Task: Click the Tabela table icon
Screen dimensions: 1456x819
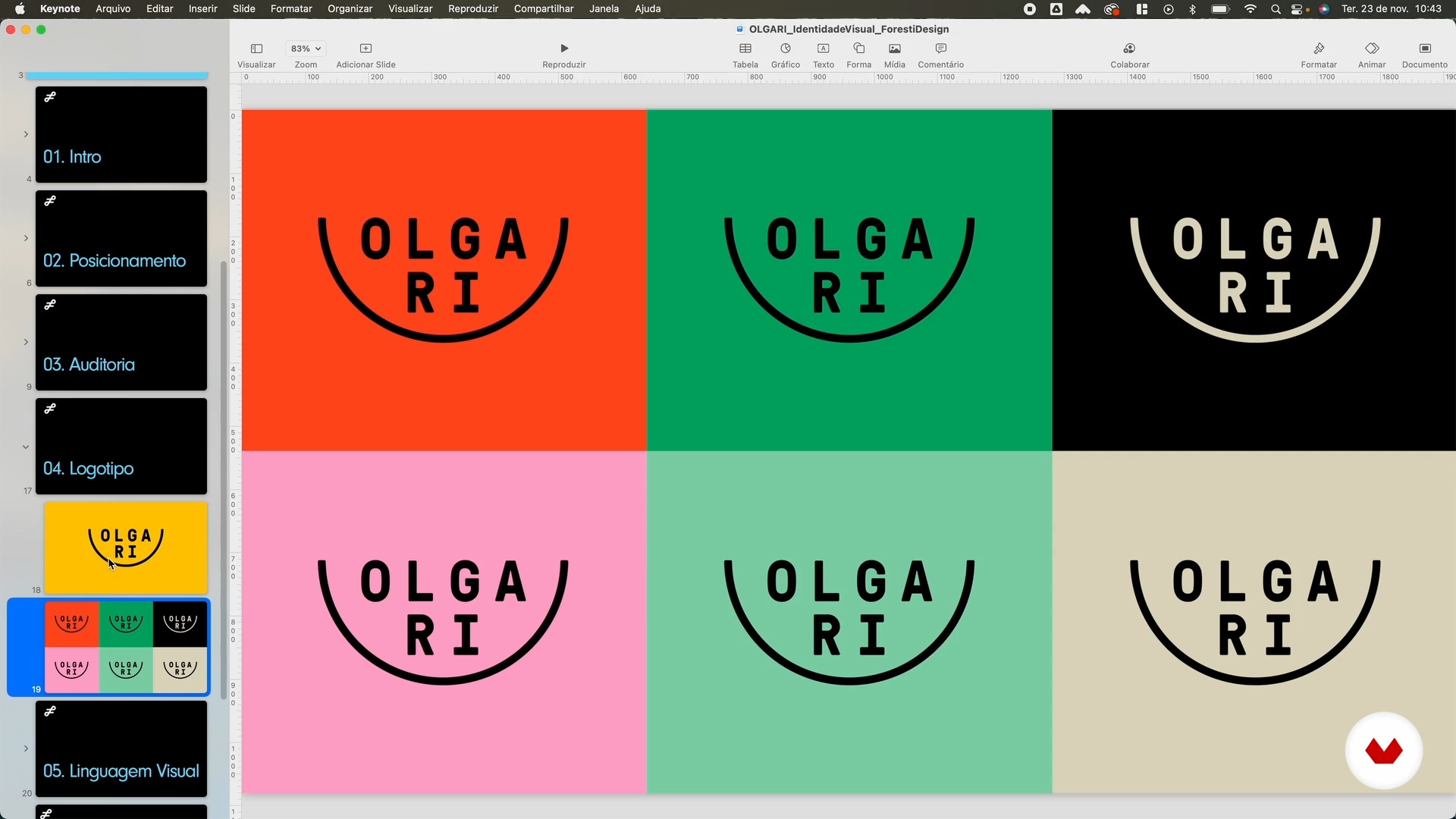Action: click(x=745, y=49)
